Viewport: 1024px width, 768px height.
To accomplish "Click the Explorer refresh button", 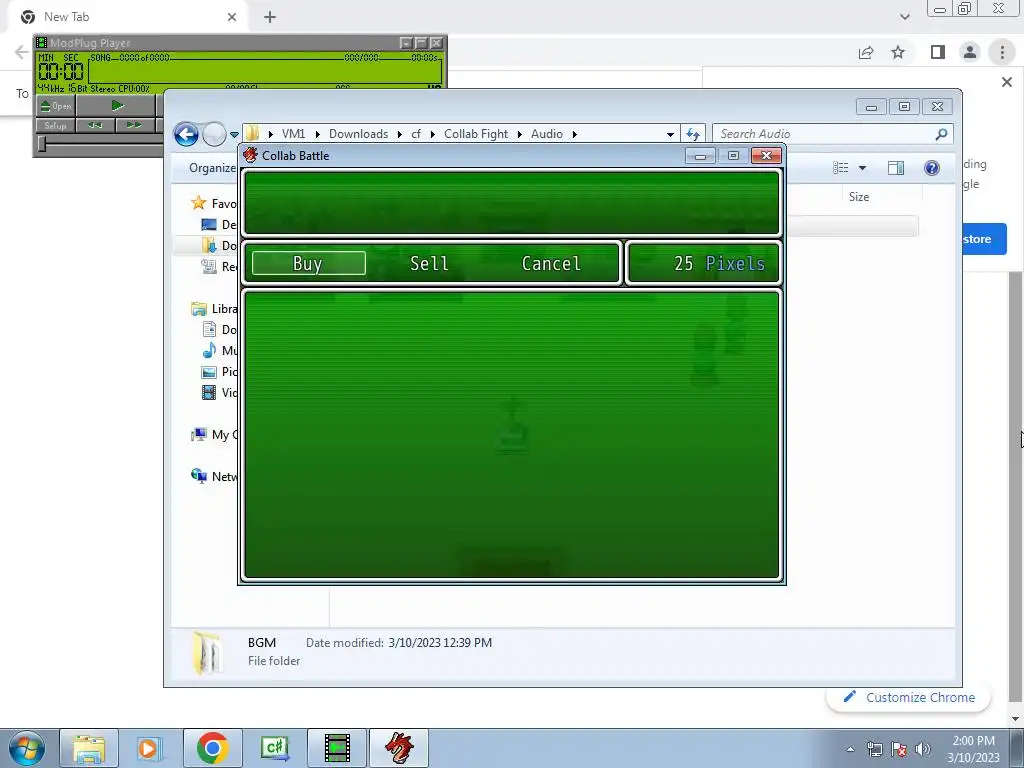I will click(692, 135).
